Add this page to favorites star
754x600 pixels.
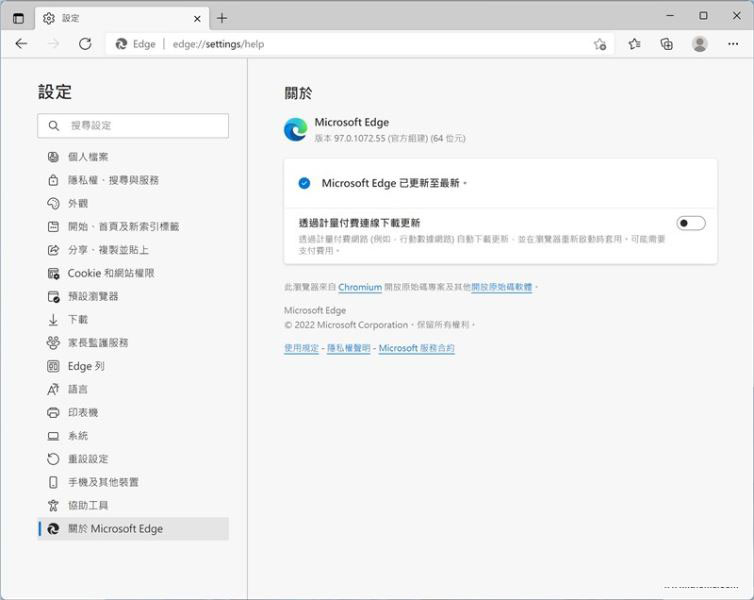tap(600, 44)
